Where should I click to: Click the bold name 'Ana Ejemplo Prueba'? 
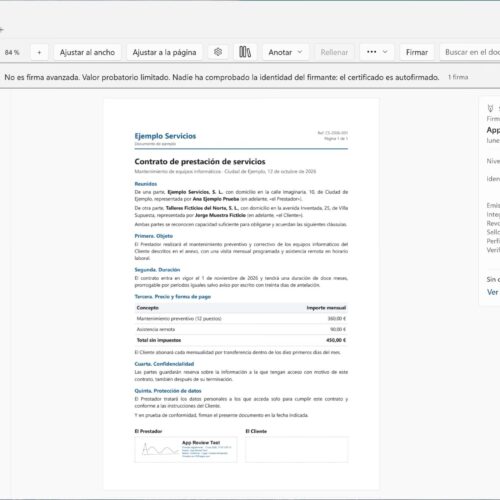coord(216,199)
